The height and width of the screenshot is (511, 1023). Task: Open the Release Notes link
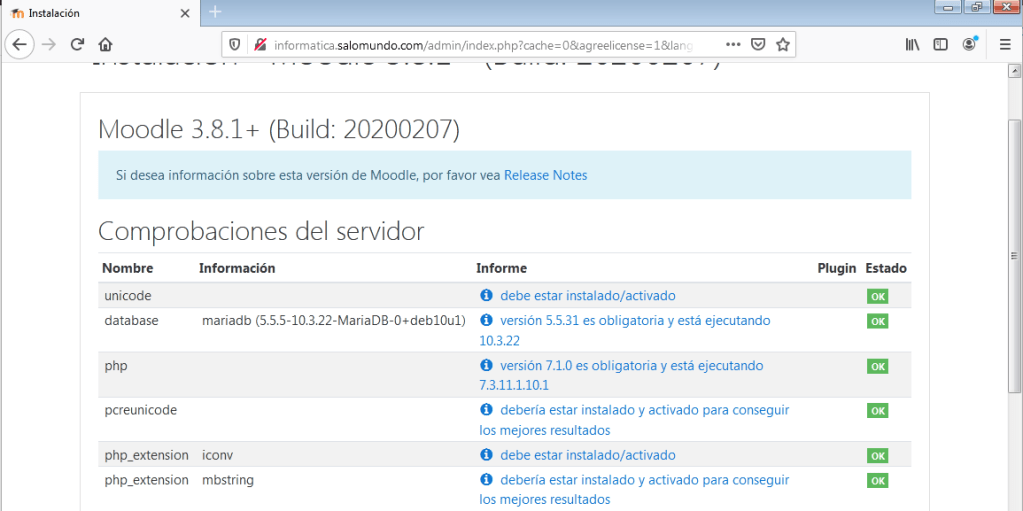click(x=545, y=175)
